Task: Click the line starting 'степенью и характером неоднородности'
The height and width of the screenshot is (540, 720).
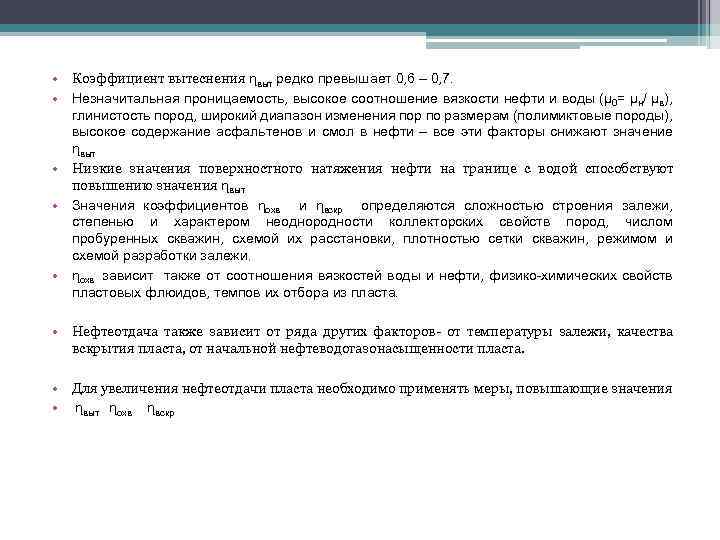Action: pyautogui.click(x=372, y=222)
